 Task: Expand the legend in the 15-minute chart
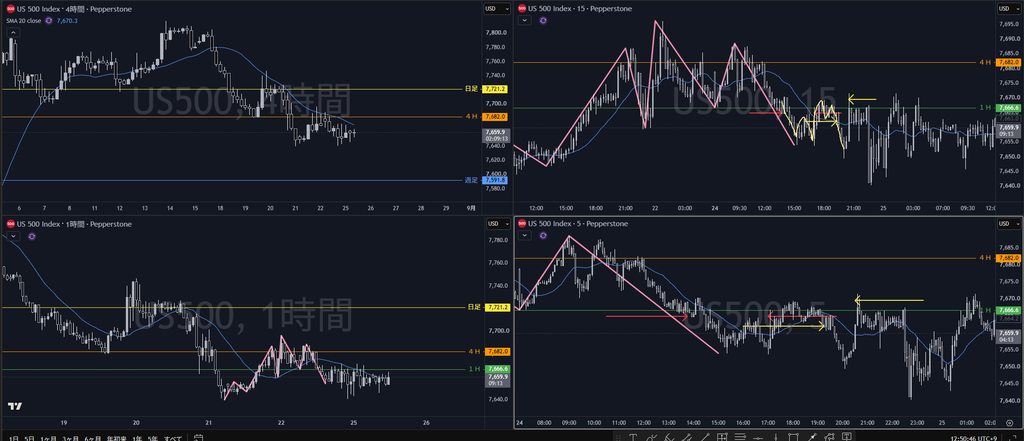(524, 20)
